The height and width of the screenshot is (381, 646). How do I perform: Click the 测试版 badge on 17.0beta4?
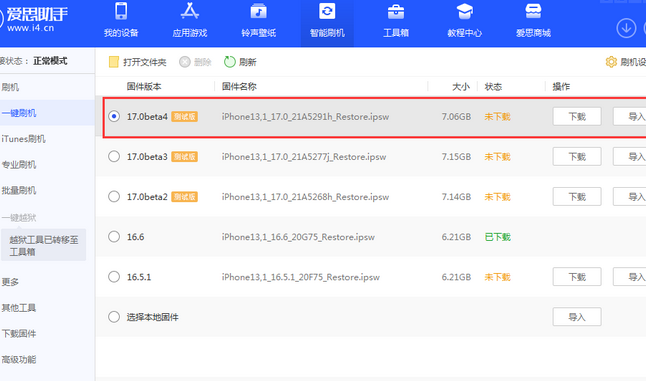pos(185,117)
